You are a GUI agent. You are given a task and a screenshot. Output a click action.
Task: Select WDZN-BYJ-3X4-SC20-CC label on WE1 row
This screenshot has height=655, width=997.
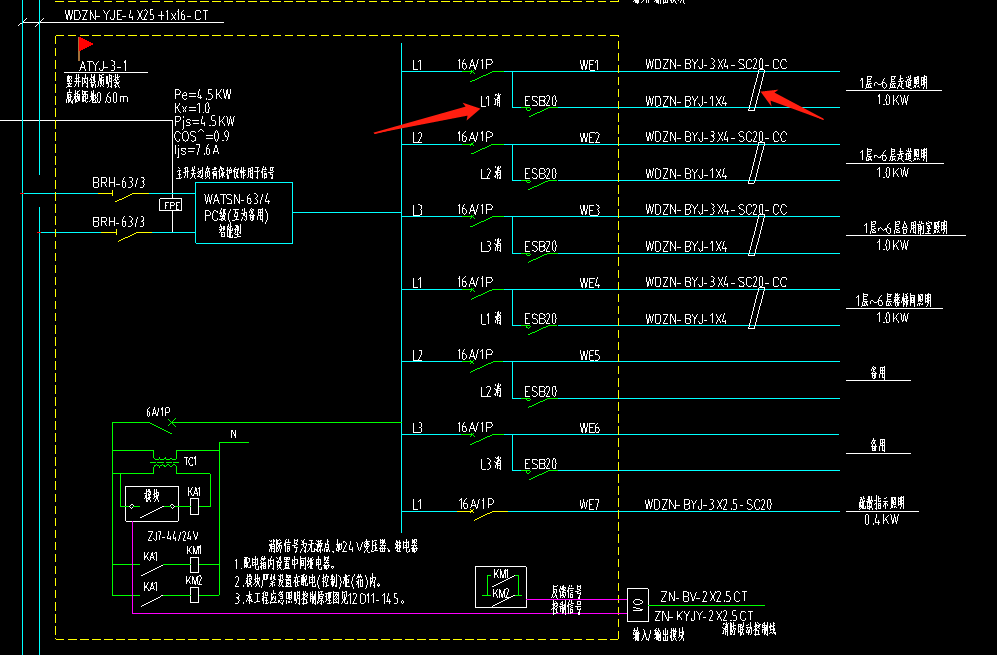(x=716, y=64)
